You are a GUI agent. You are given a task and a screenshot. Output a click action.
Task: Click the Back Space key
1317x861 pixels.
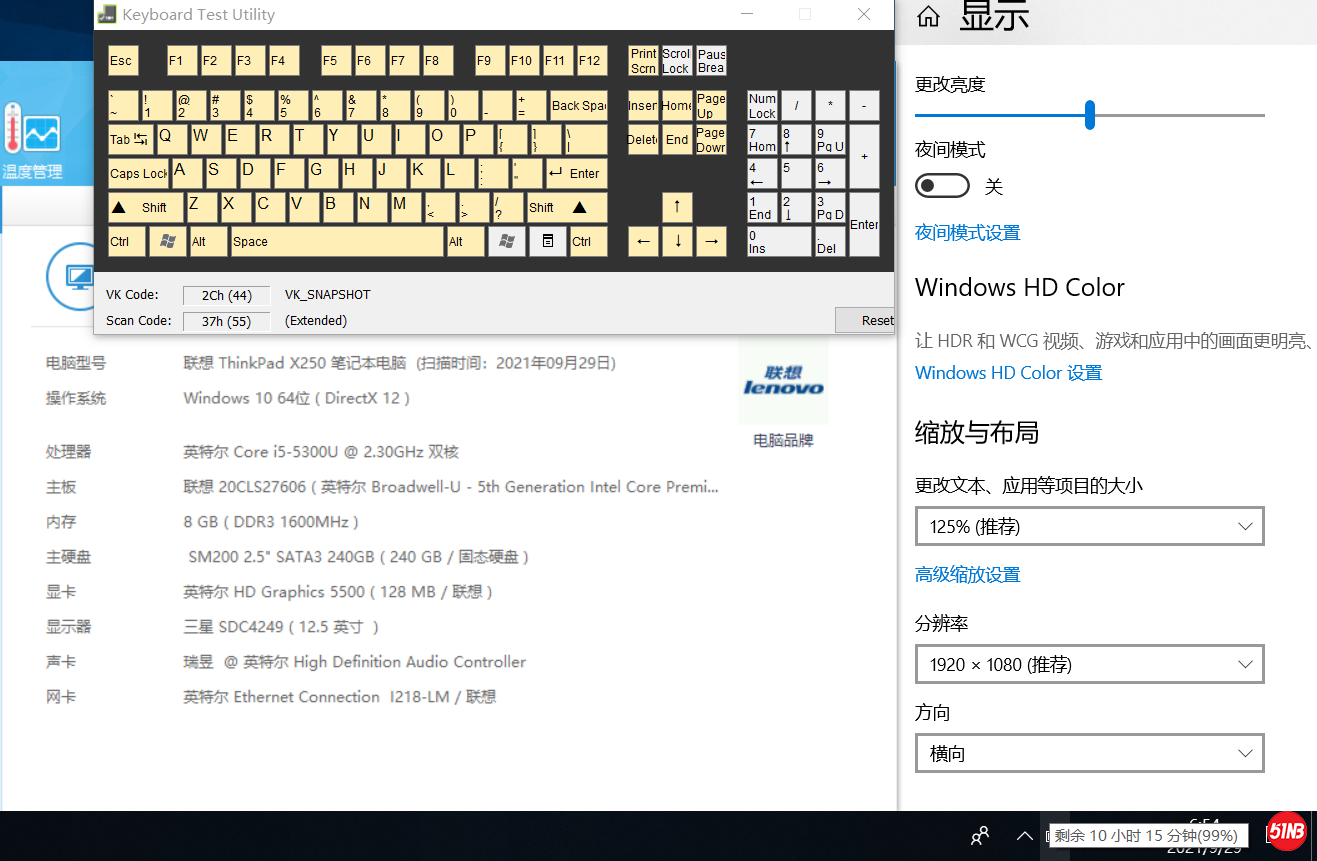pos(578,105)
